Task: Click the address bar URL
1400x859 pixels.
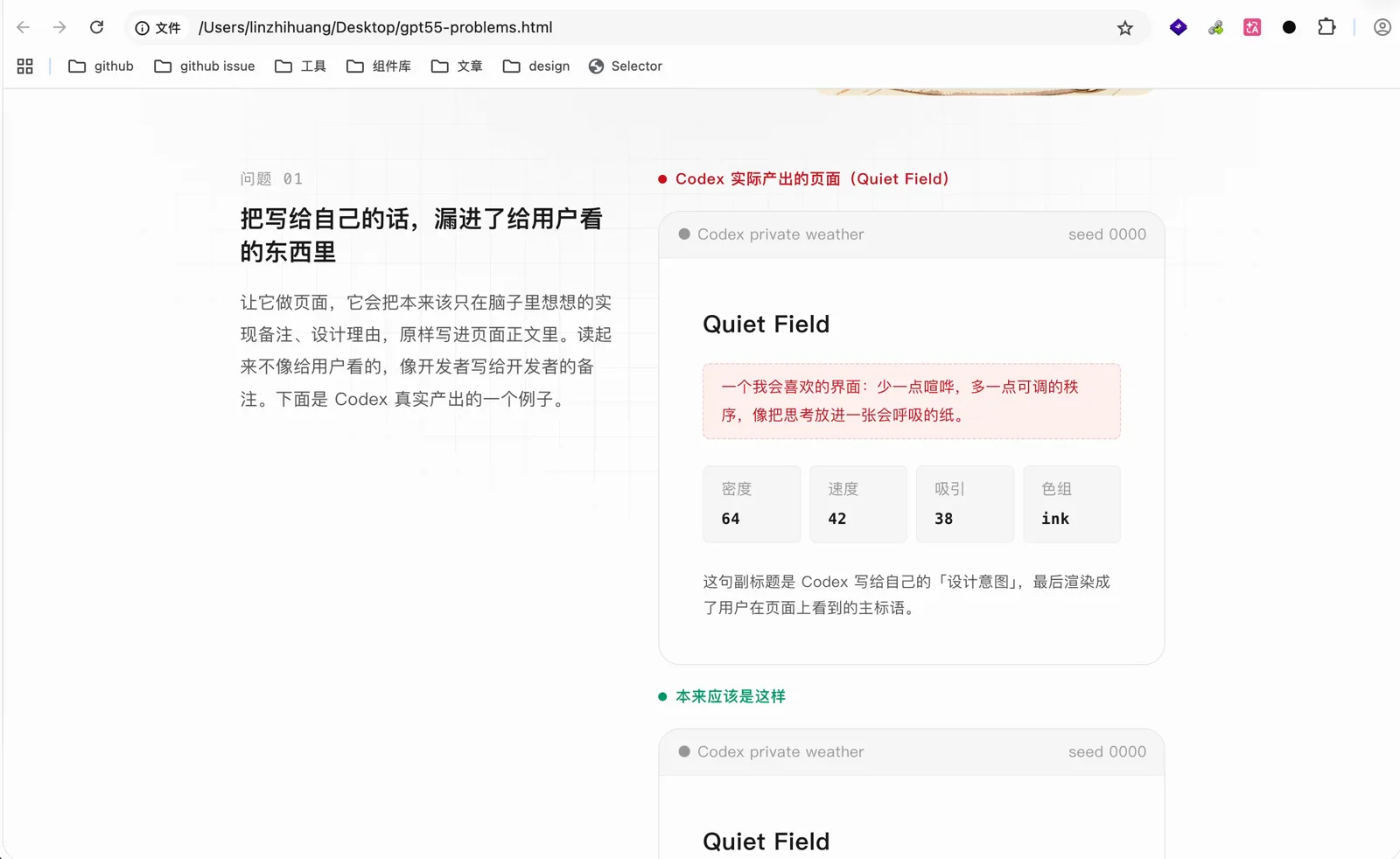Action: point(375,27)
